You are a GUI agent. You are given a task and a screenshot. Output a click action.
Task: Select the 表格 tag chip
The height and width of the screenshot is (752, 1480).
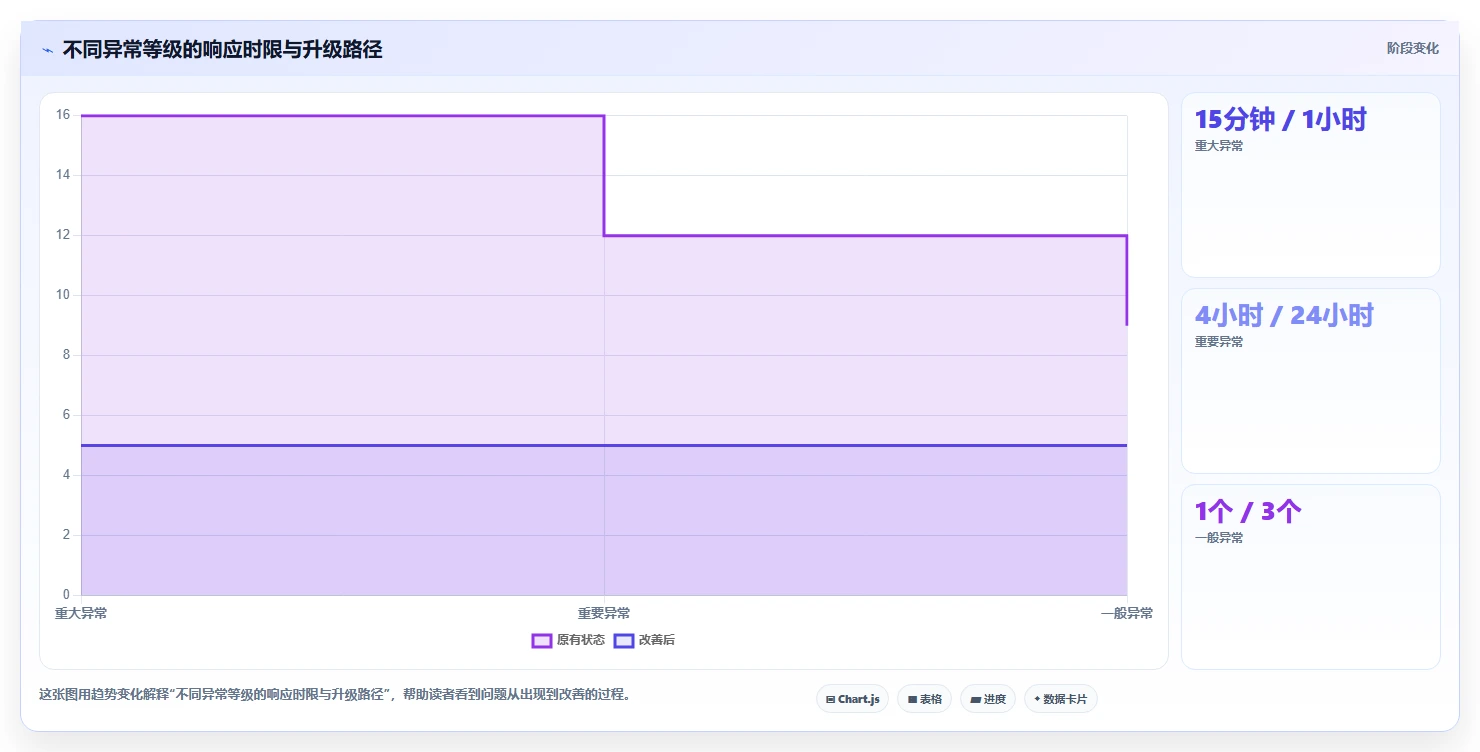coord(924,699)
